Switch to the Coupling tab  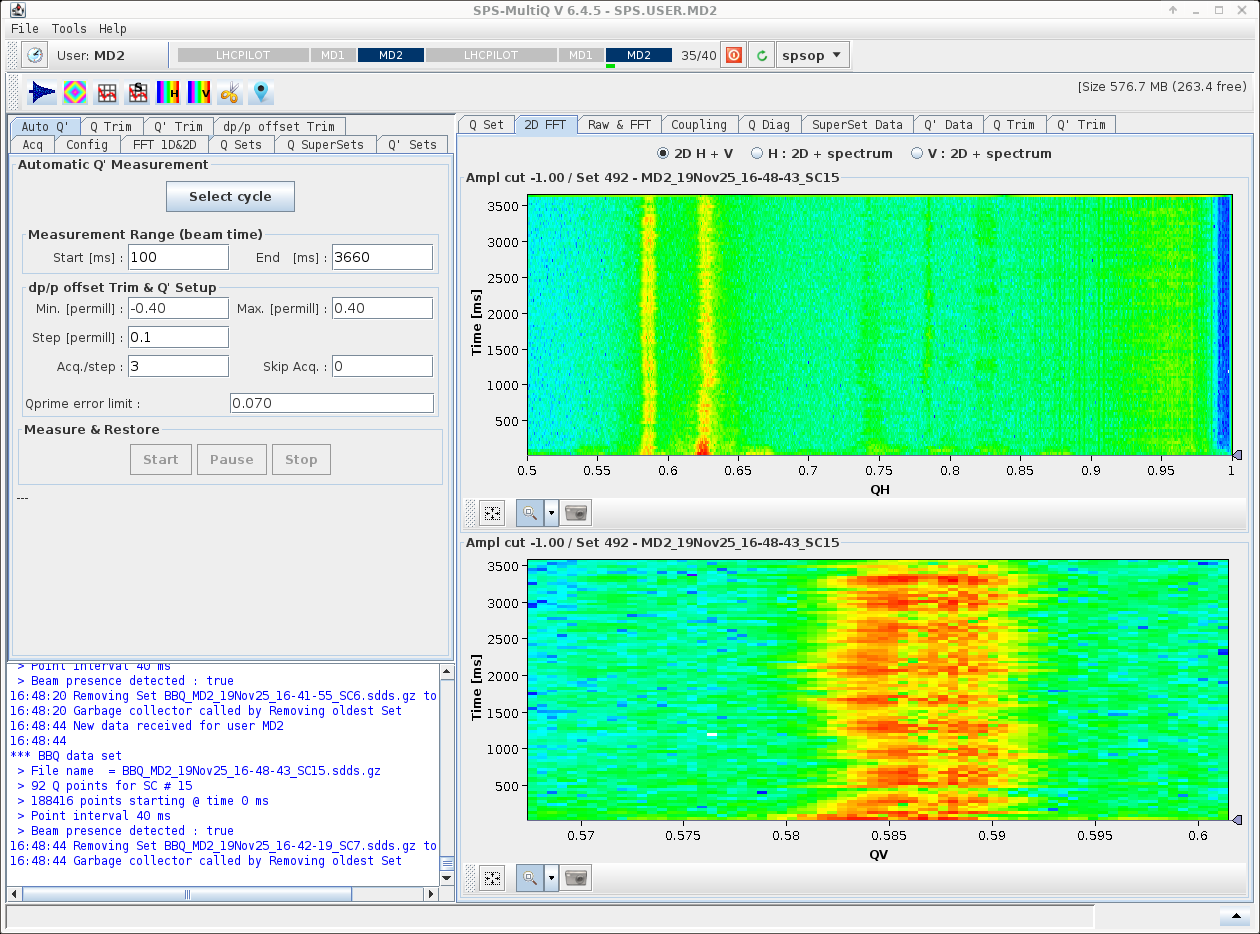(698, 125)
